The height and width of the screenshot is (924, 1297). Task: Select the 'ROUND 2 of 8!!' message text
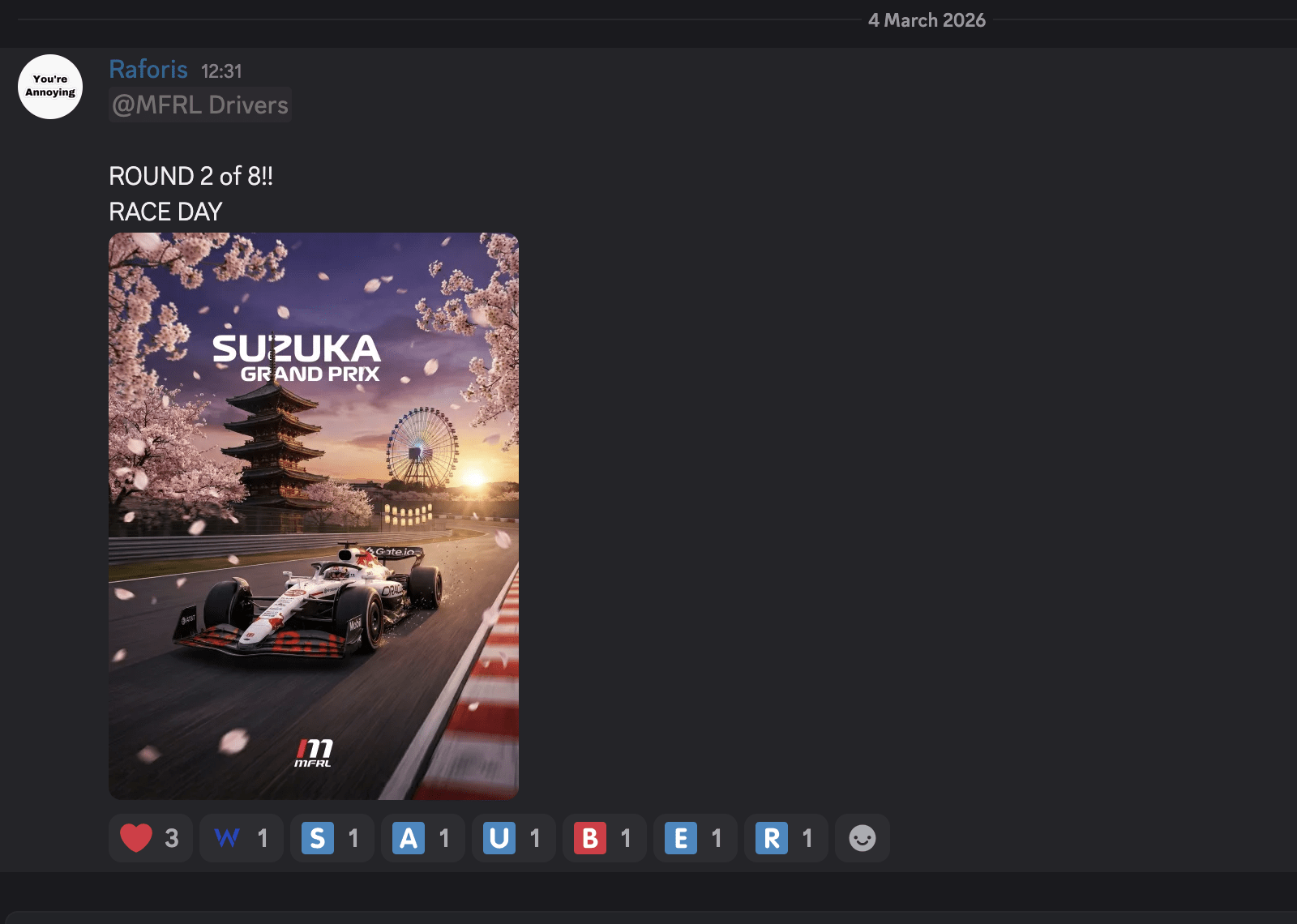190,176
